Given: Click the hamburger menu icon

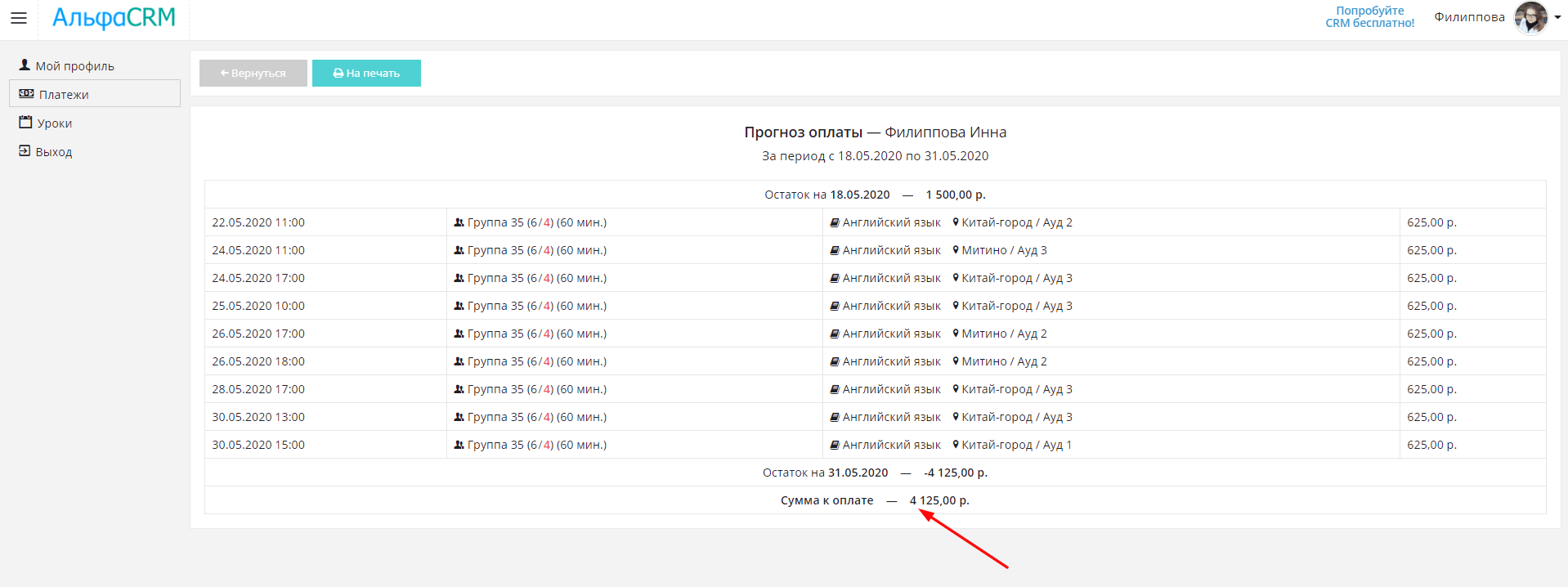Looking at the screenshot, I should pyautogui.click(x=19, y=18).
